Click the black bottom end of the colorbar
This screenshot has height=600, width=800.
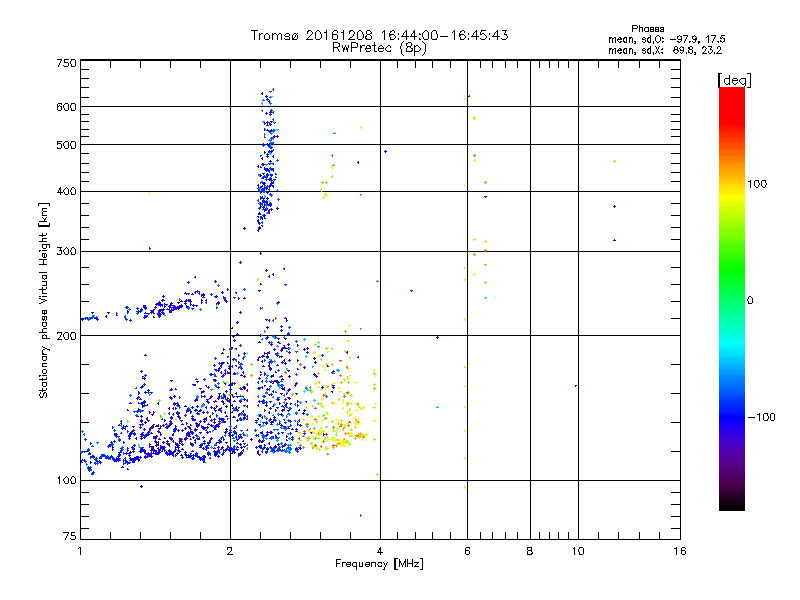pyautogui.click(x=732, y=503)
